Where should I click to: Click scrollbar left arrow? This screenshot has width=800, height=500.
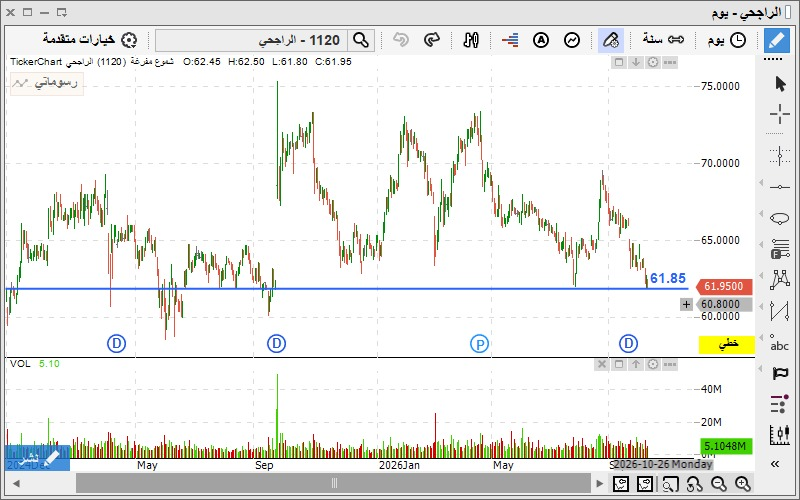click(16, 483)
